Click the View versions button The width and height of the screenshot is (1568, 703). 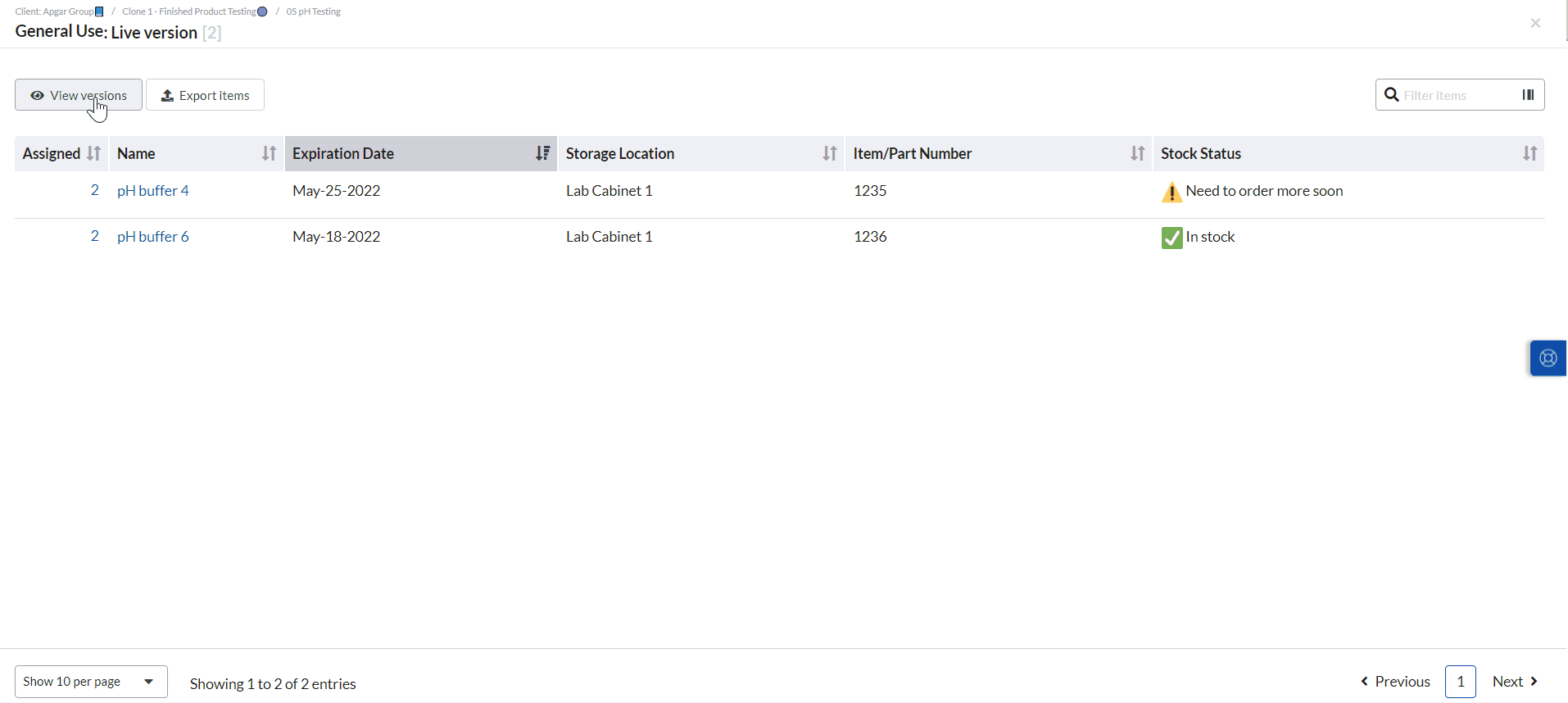(79, 95)
